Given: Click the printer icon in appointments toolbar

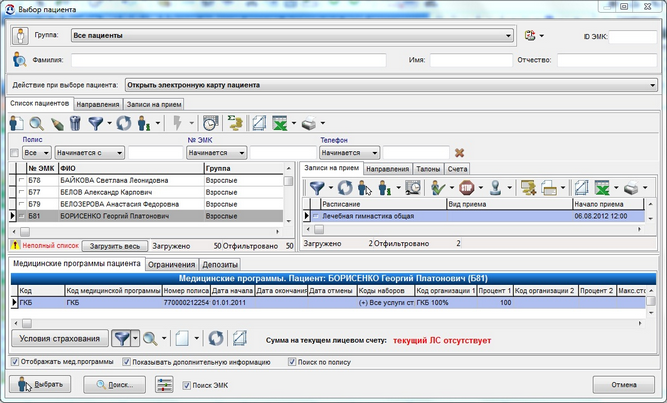Looking at the screenshot, I should point(631,188).
